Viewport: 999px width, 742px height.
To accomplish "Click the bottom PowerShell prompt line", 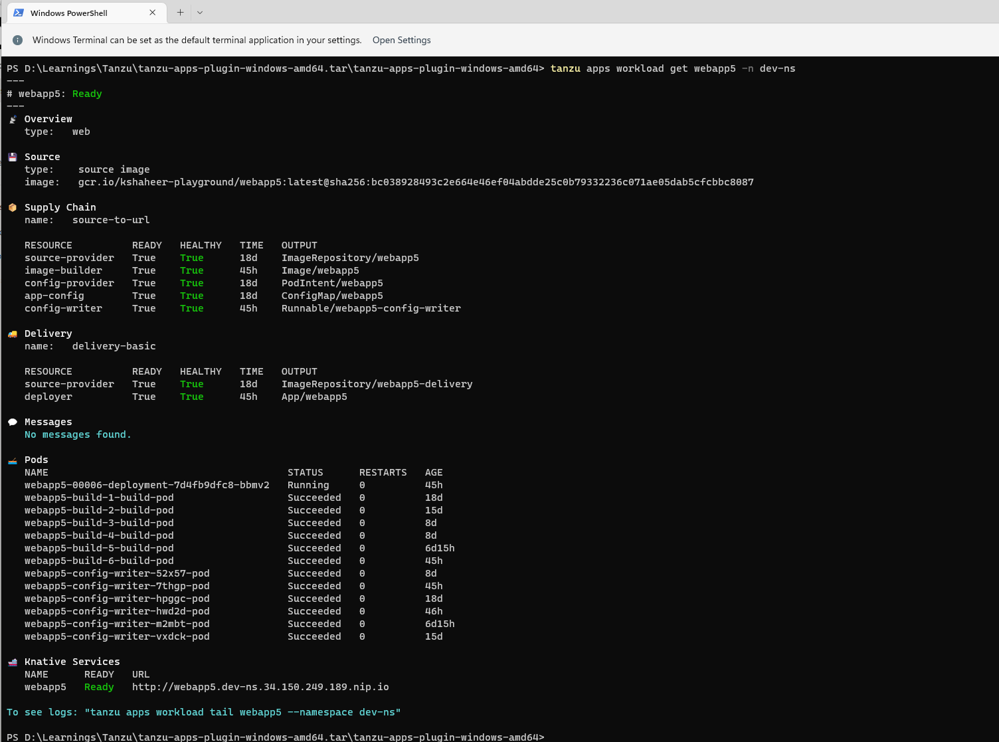I will 275,737.
